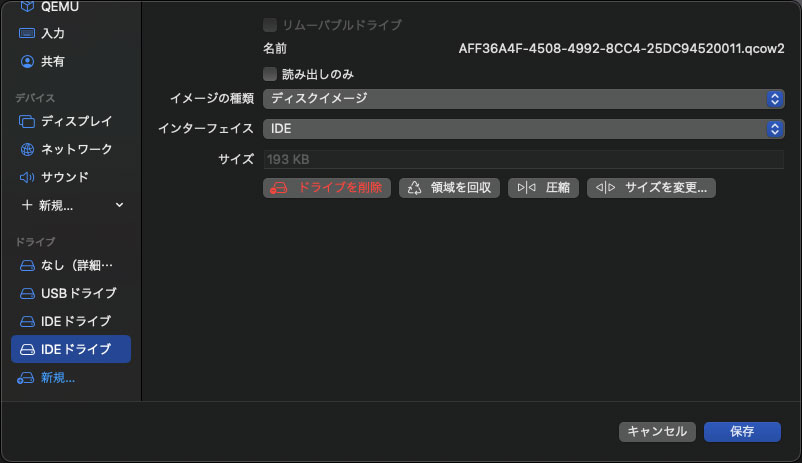The width and height of the screenshot is (802, 463).
Task: Select the unhighlighted IDE ドライブ entry
Action: 71,321
